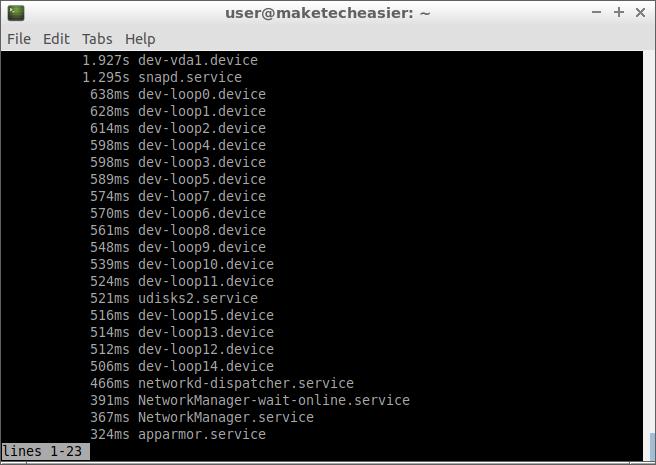Click the NetworkManager.service entry at 367ms
Image resolution: width=656 pixels, height=465 pixels.
[x=225, y=417]
